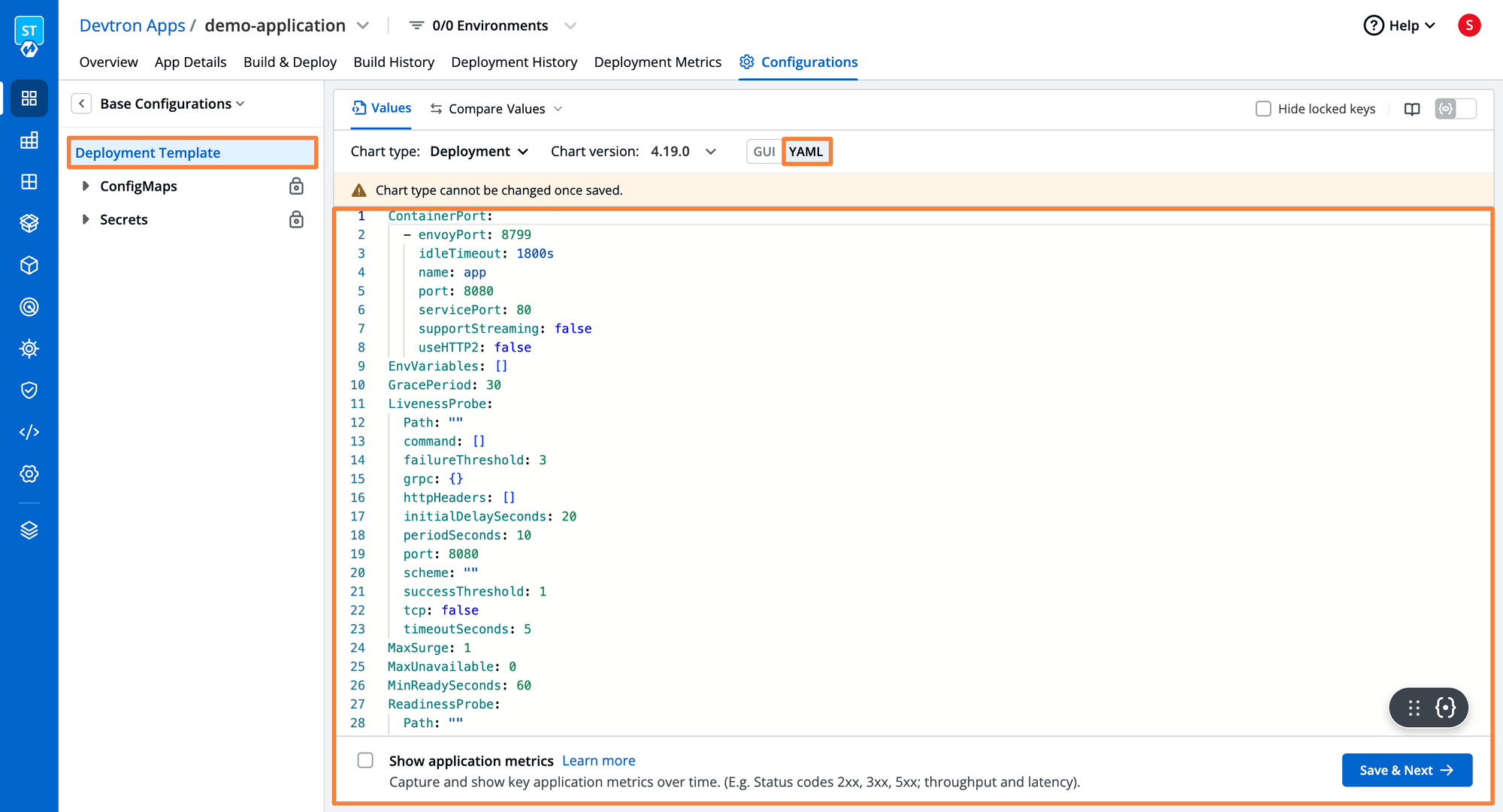Click the Save & Next button
This screenshot has width=1503, height=812.
click(x=1407, y=770)
